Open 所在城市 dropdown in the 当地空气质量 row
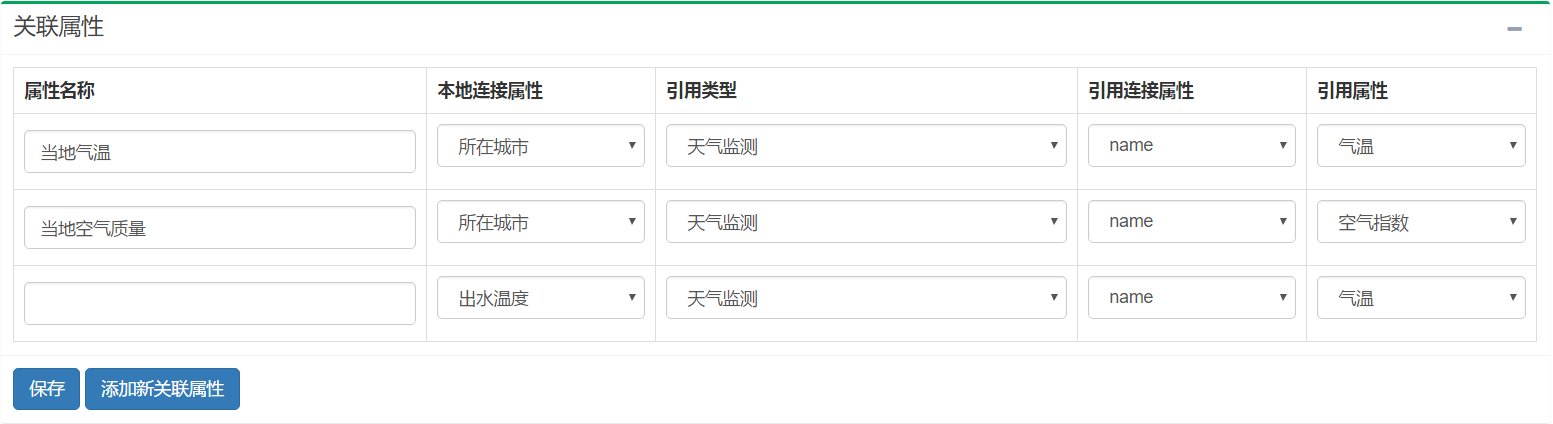Image resolution: width=1553 pixels, height=424 pixels. coord(541,222)
